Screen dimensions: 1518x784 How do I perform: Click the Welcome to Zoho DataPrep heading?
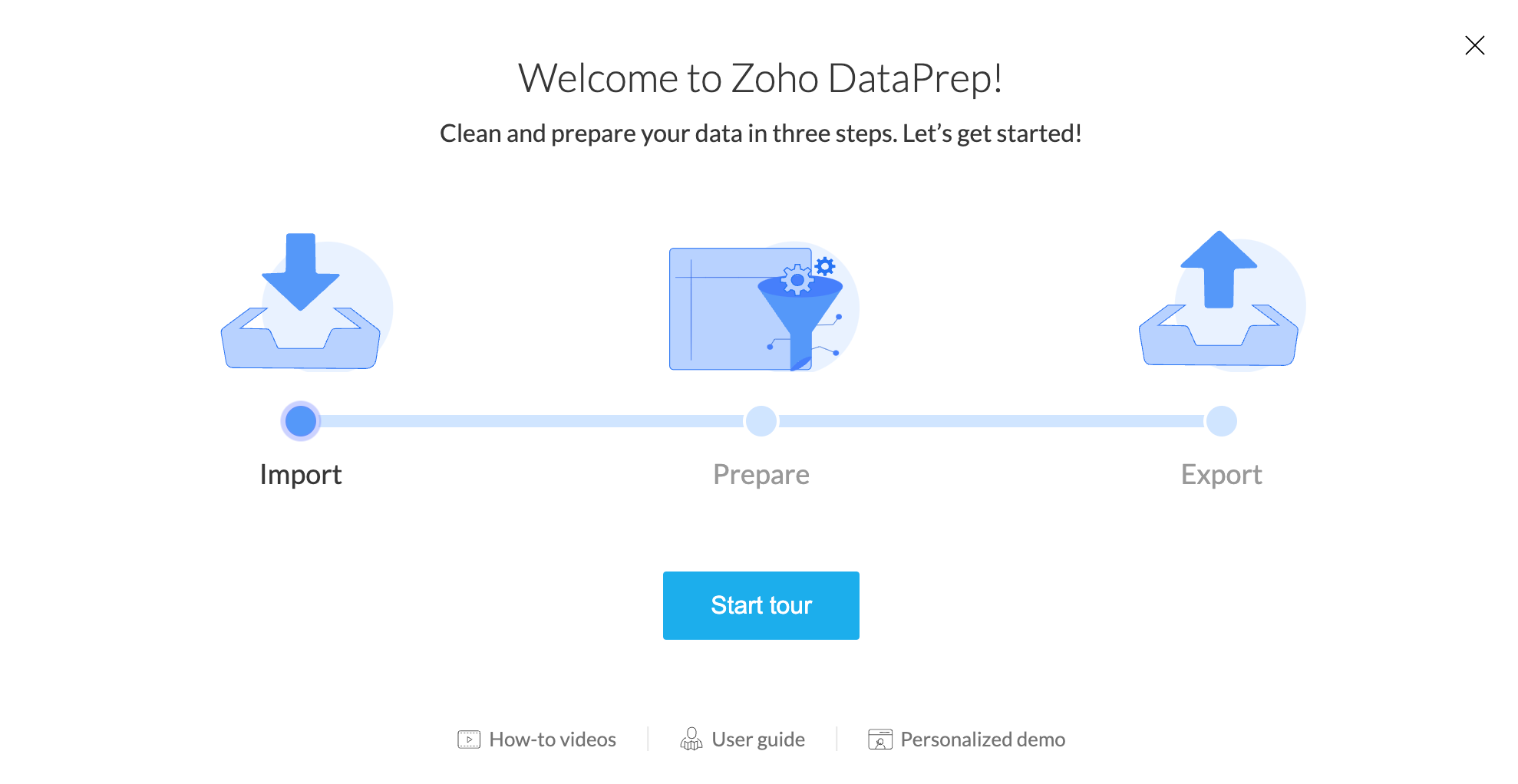pyautogui.click(x=760, y=78)
